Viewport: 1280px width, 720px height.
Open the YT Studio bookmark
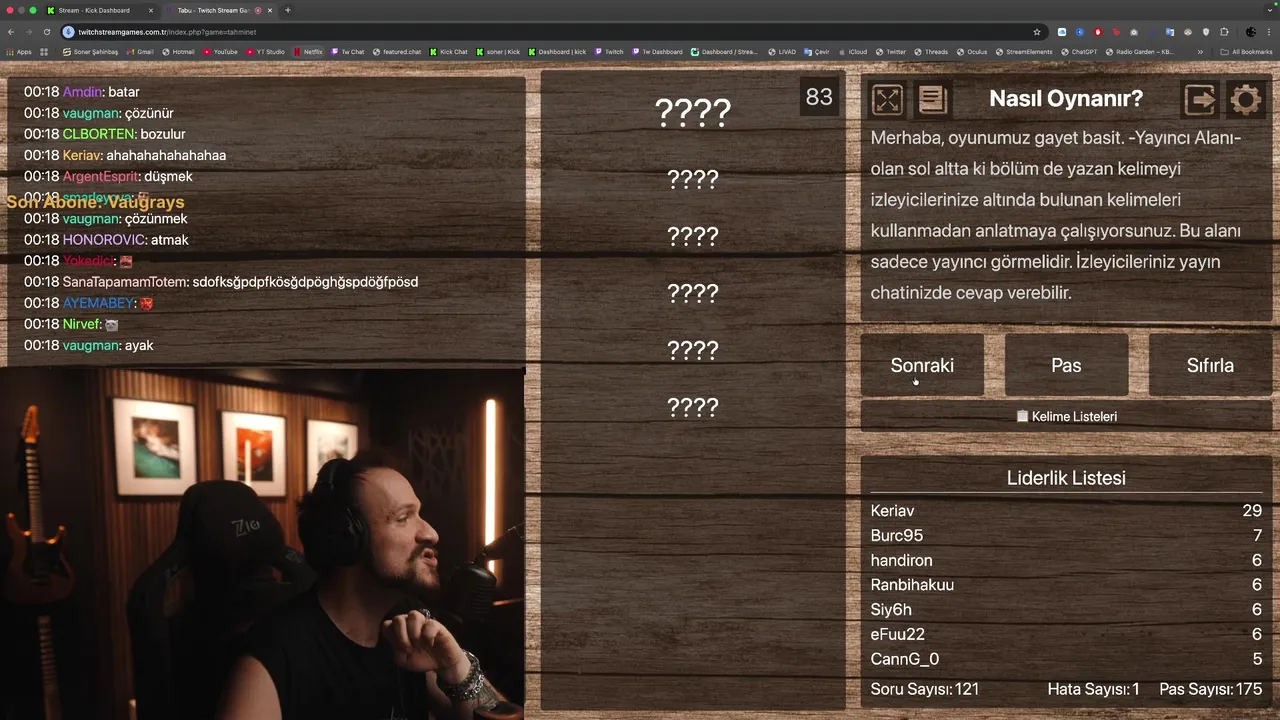[x=265, y=52]
